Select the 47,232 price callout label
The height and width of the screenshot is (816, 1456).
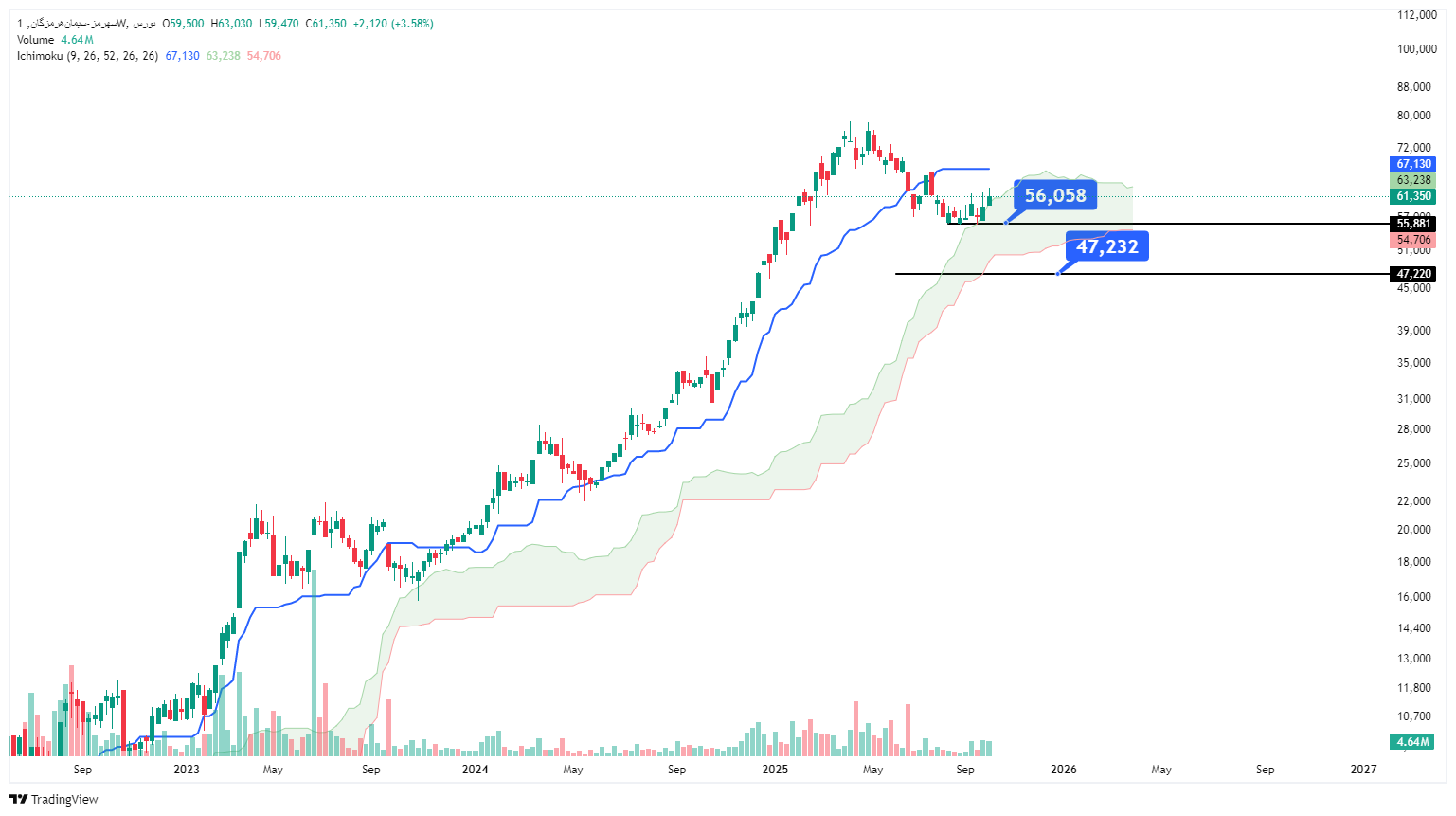(1106, 246)
